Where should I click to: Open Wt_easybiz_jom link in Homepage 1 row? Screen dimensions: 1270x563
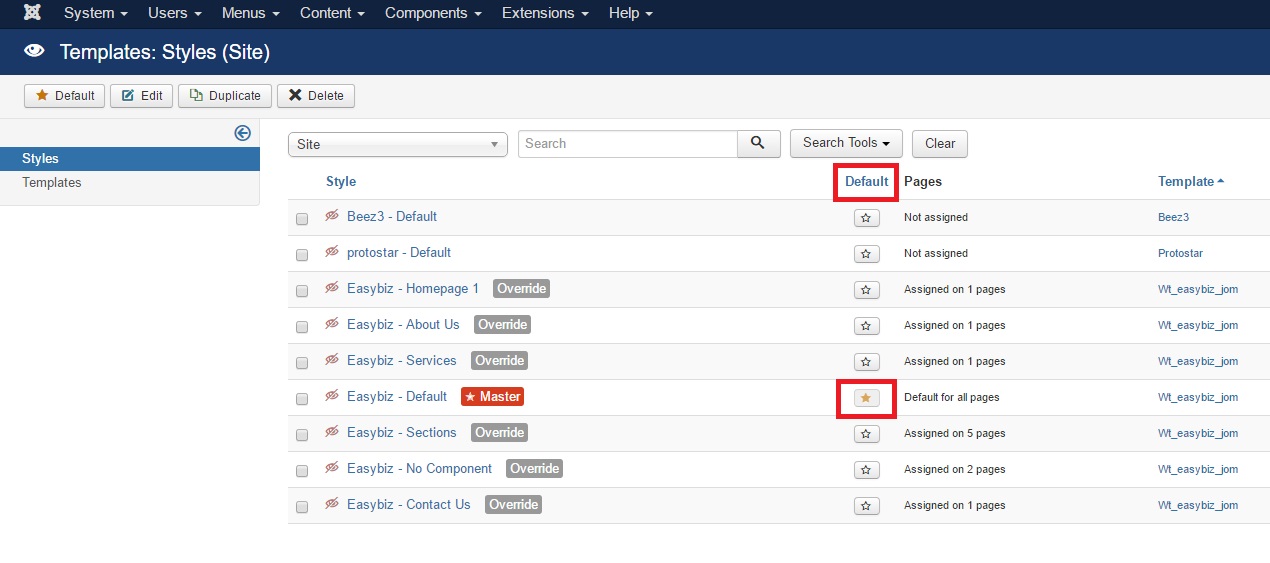(x=1198, y=289)
